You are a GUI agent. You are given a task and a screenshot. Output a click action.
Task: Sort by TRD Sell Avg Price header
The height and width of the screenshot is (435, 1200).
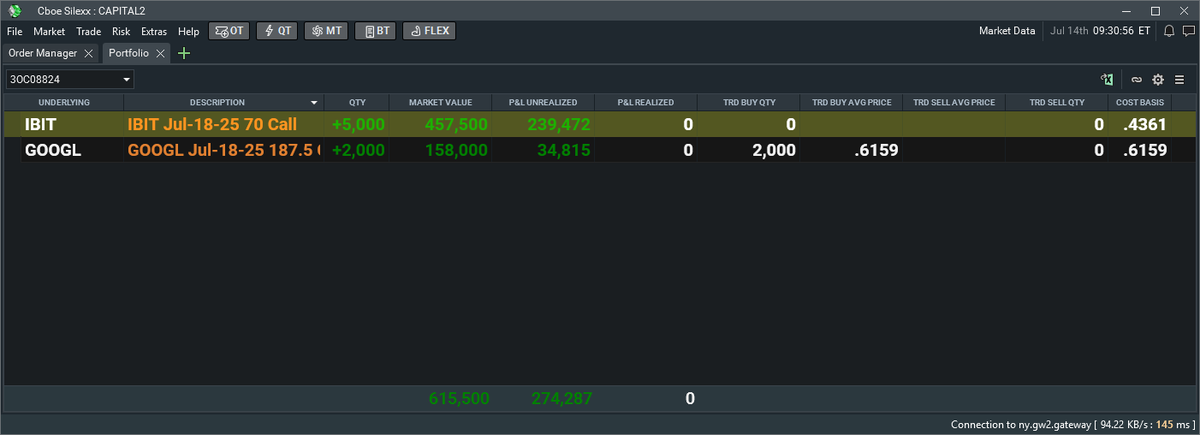[953, 102]
